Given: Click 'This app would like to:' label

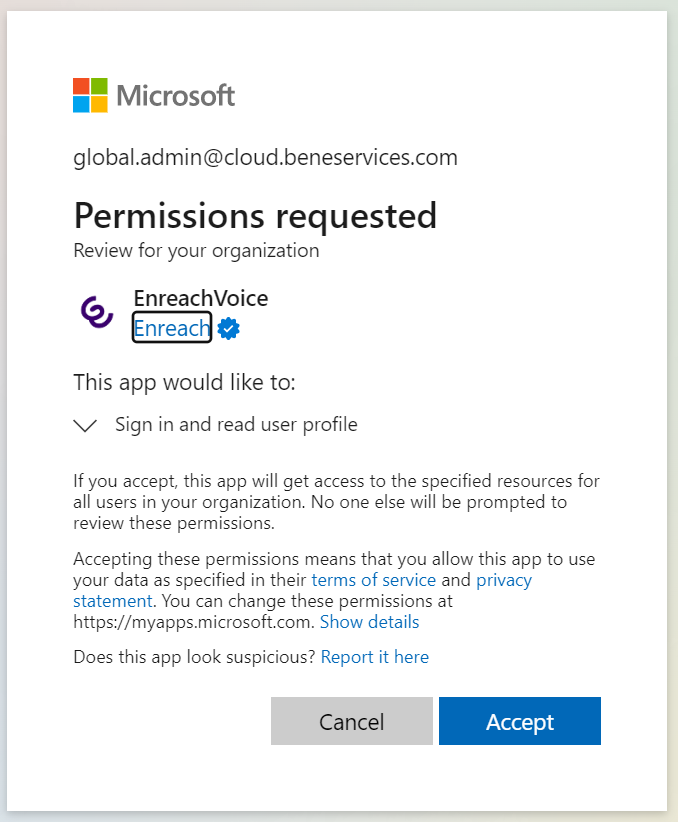Looking at the screenshot, I should pyautogui.click(x=184, y=382).
